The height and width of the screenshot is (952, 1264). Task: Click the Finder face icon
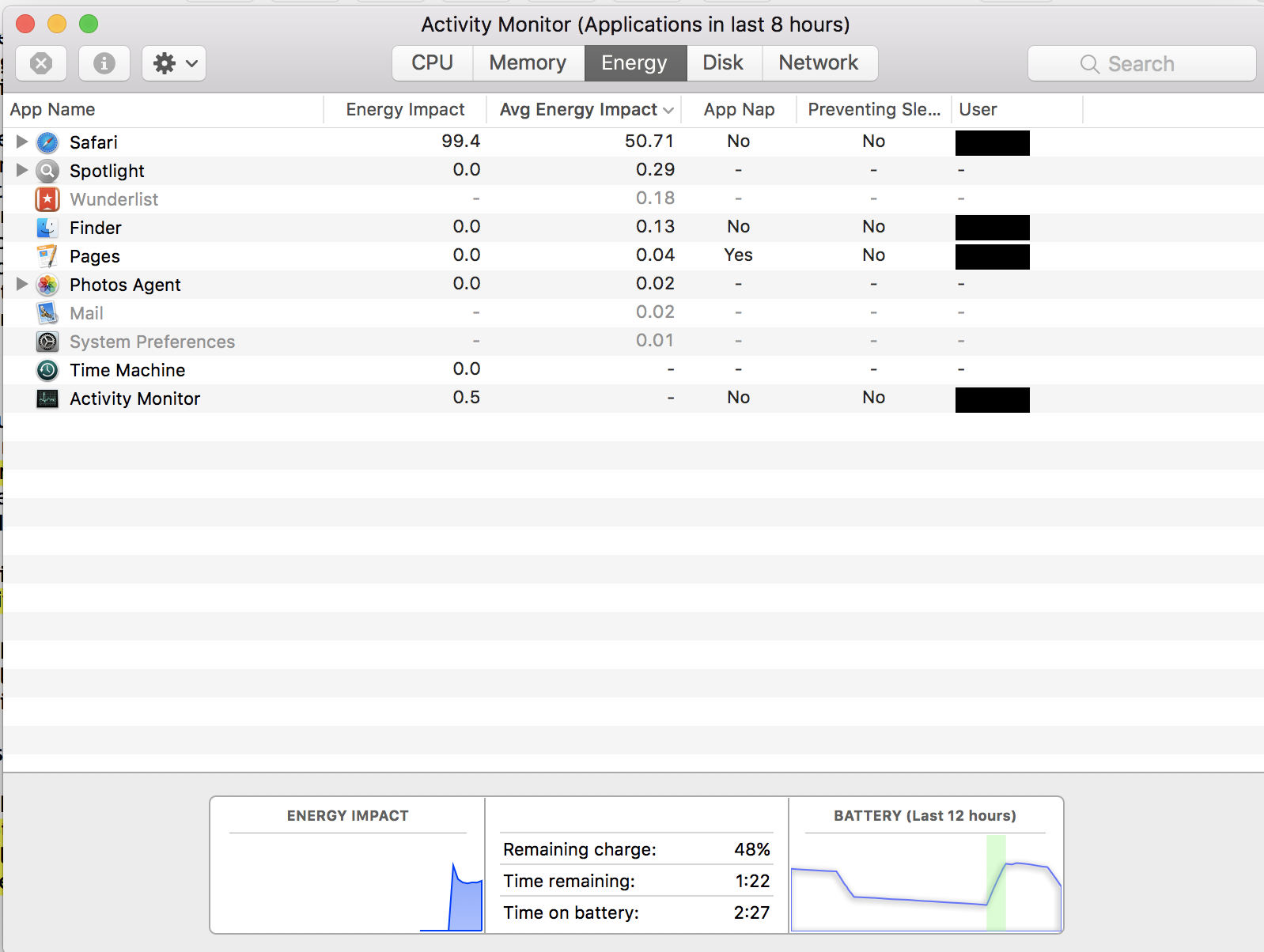coord(47,228)
